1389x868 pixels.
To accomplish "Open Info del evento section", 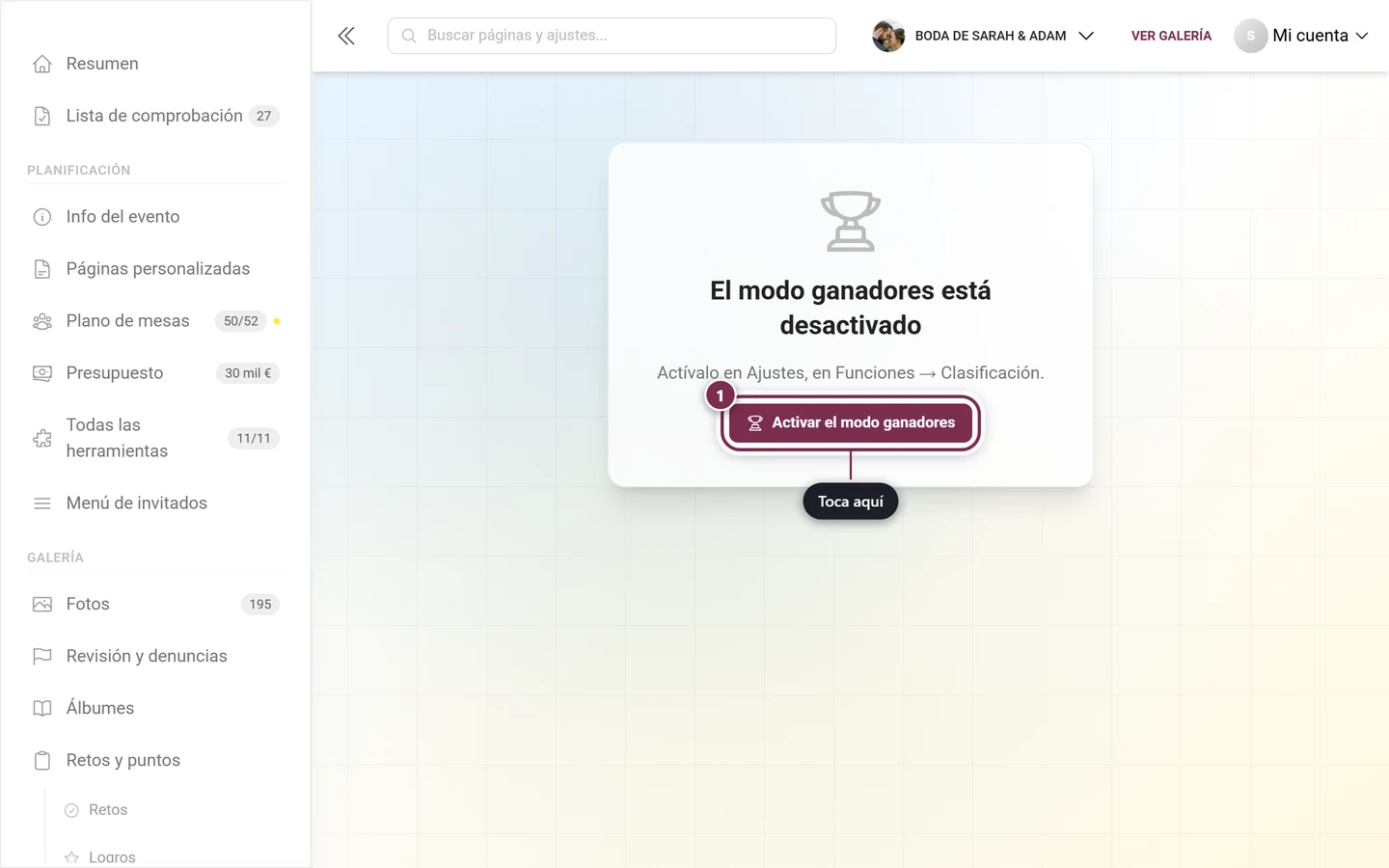I will click(x=155, y=217).
